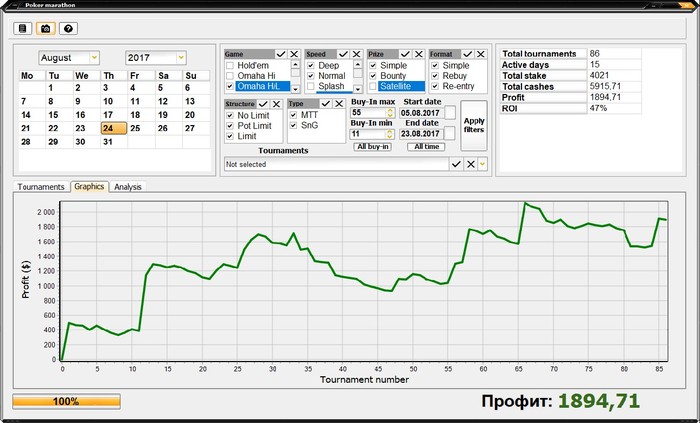Check all in the Structure filter
Screen dimensions: 700x423
tap(263, 104)
